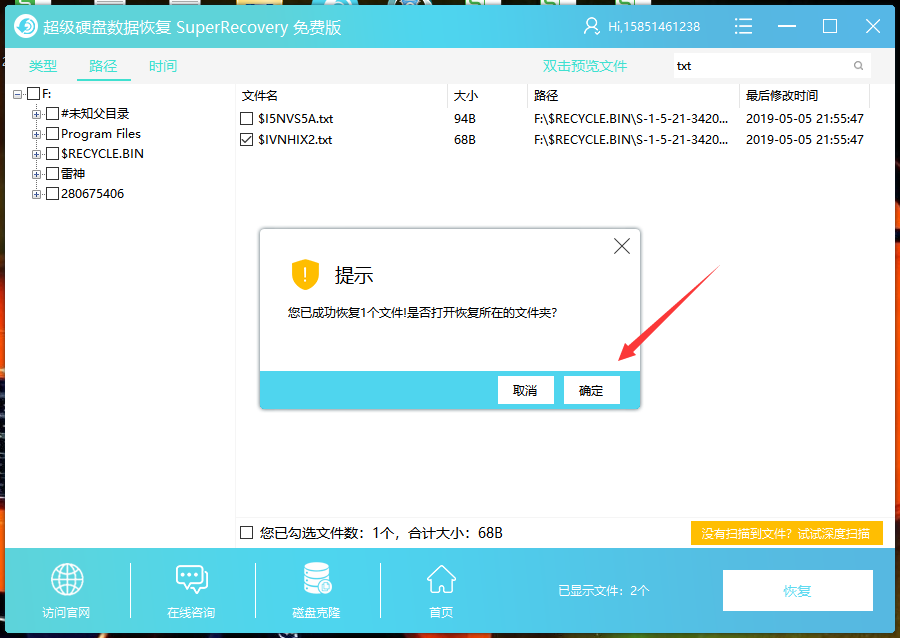Select the $RECYCLE.BIN tree label
Image resolution: width=900 pixels, height=638 pixels.
pyautogui.click(x=102, y=154)
